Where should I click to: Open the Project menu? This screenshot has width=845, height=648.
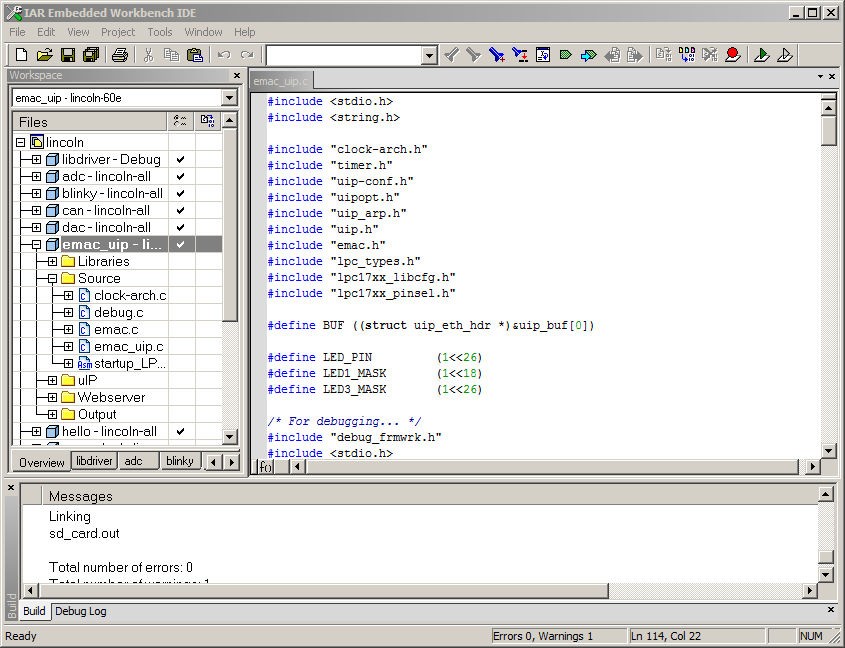[x=118, y=32]
